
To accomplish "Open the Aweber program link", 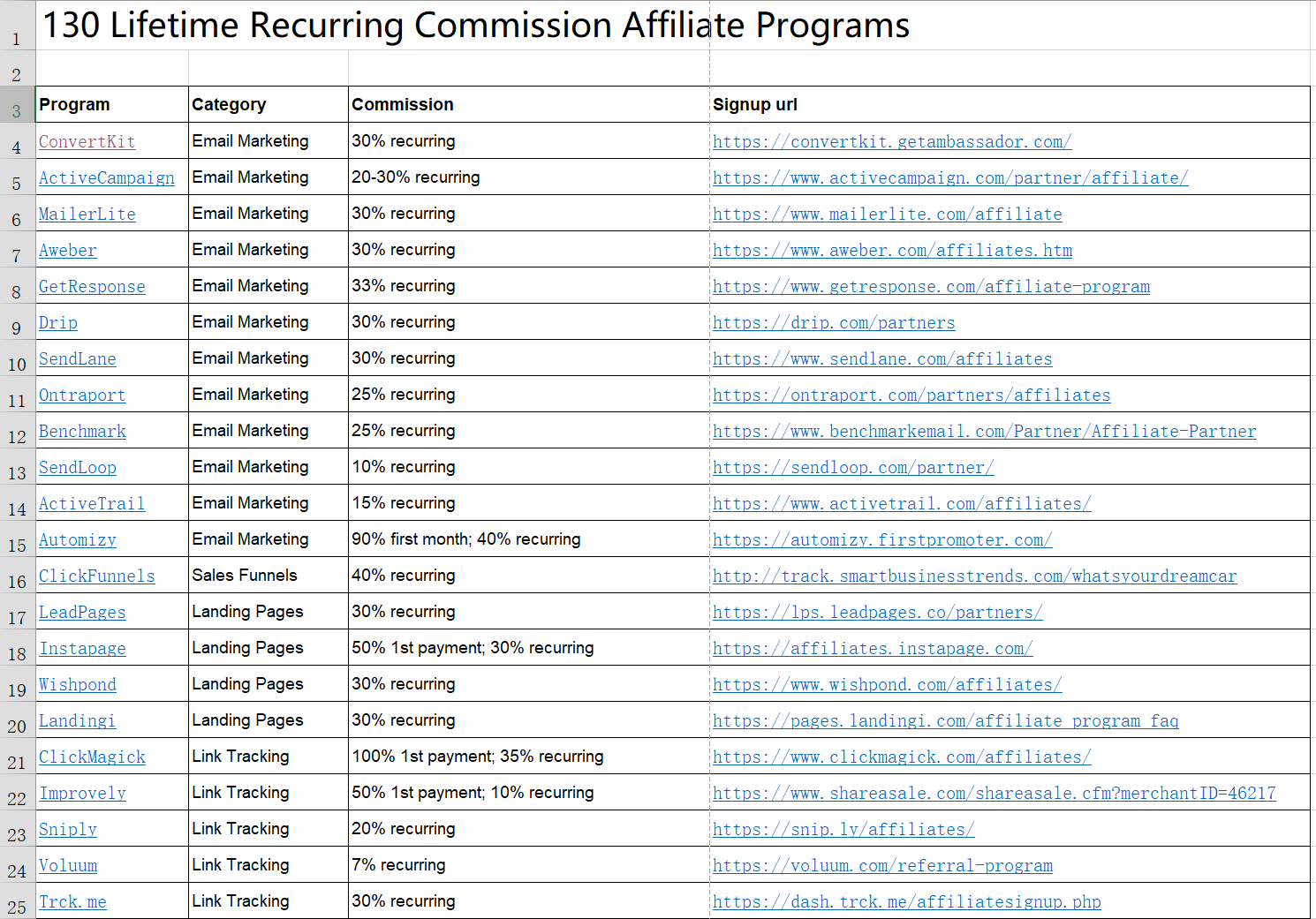I will (67, 250).
